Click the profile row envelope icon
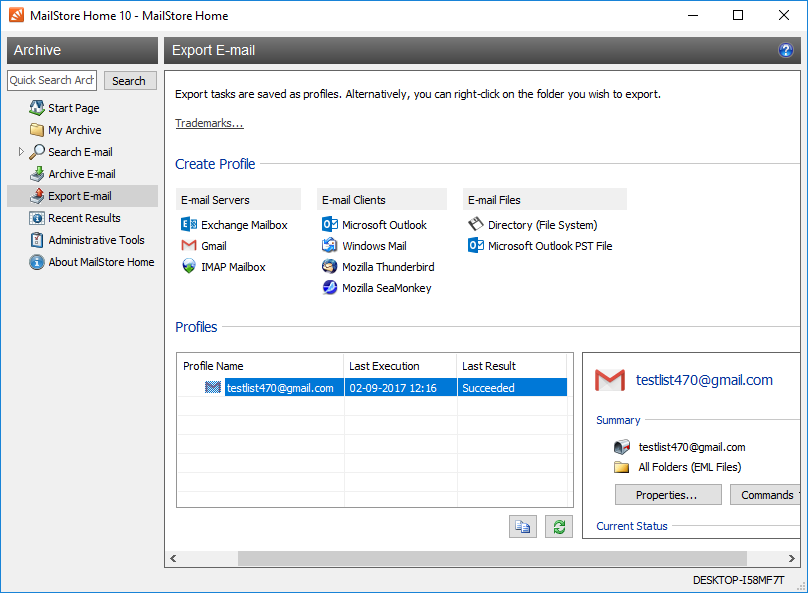The width and height of the screenshot is (808, 593). tap(213, 387)
